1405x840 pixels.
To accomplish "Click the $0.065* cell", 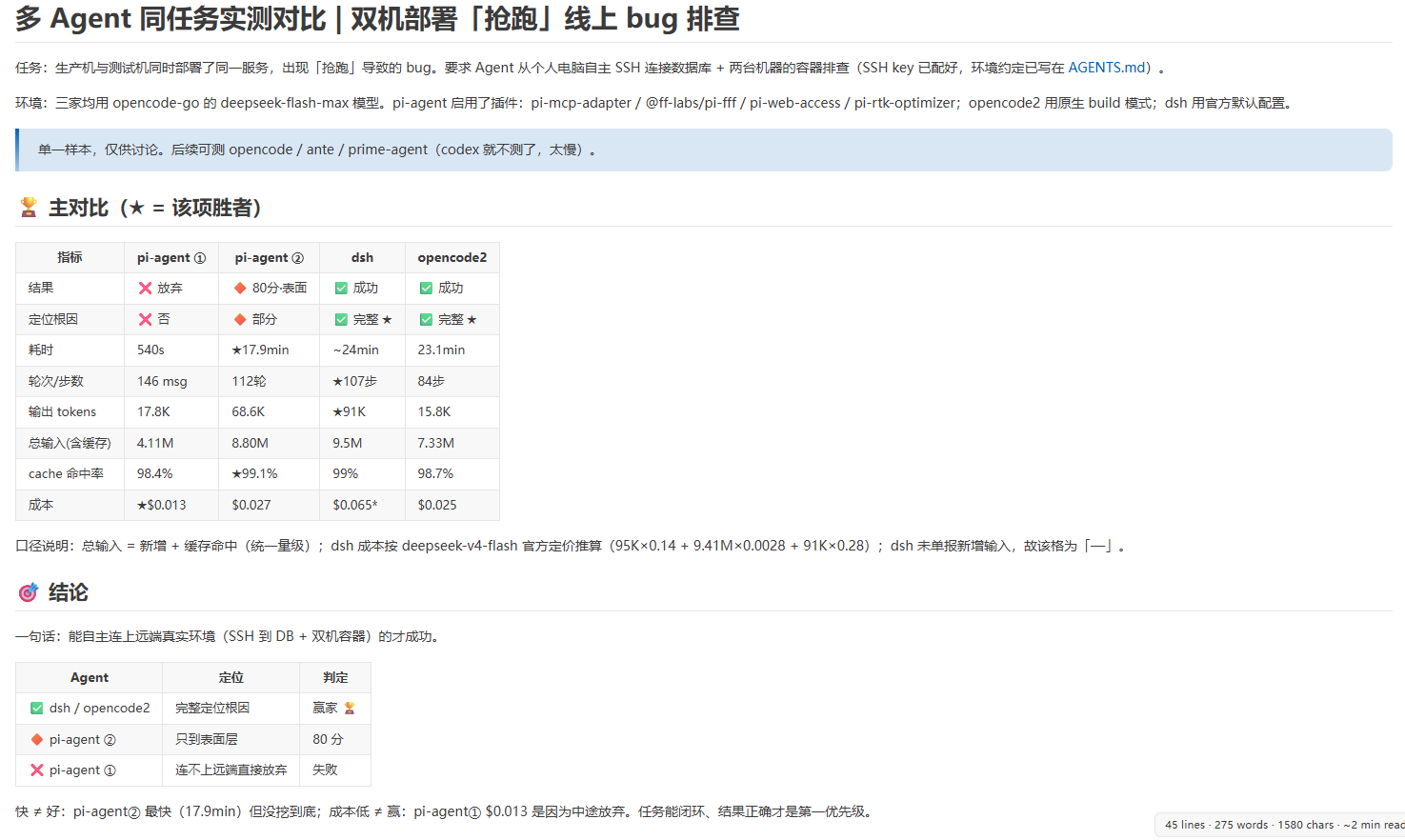I will click(362, 505).
